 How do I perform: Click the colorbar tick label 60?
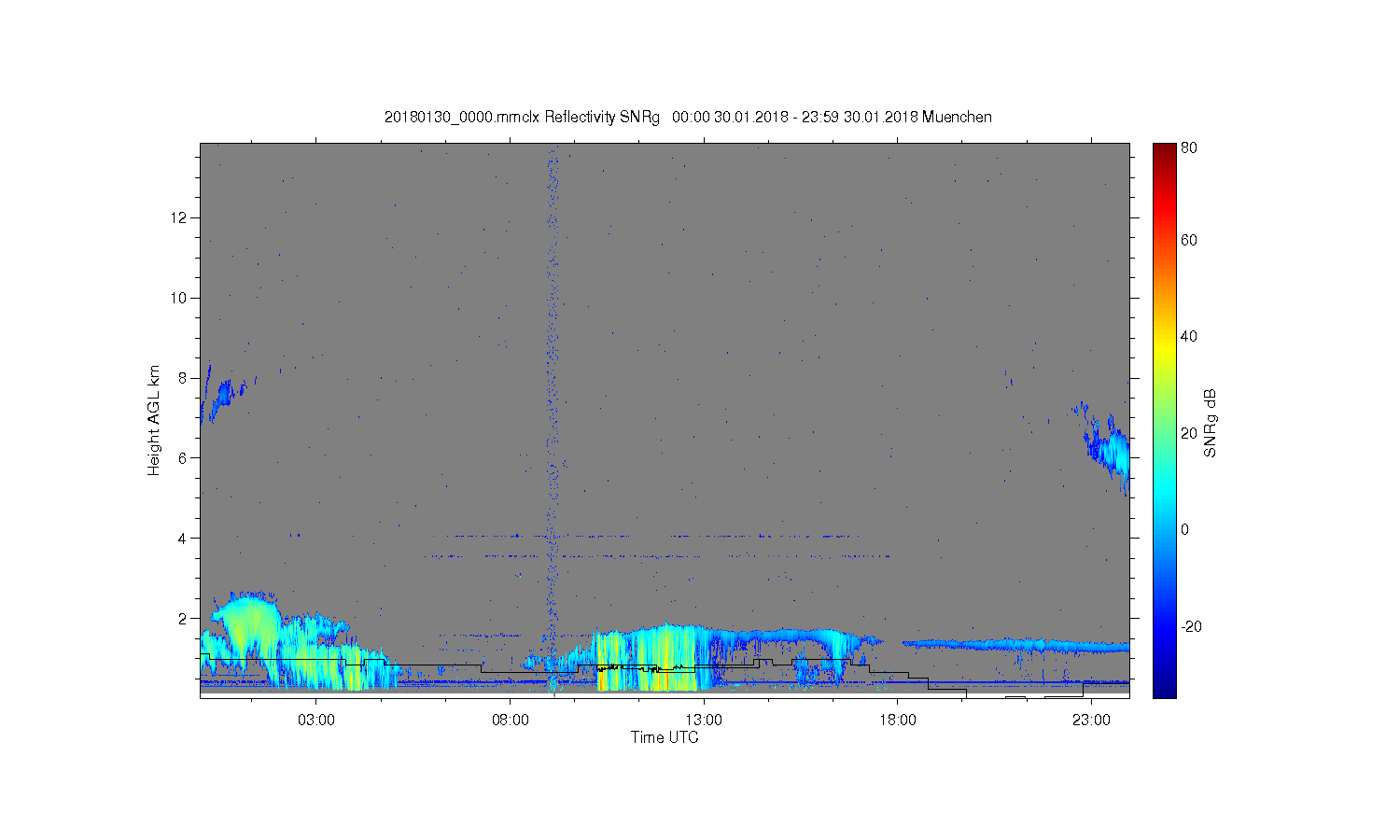1189,241
